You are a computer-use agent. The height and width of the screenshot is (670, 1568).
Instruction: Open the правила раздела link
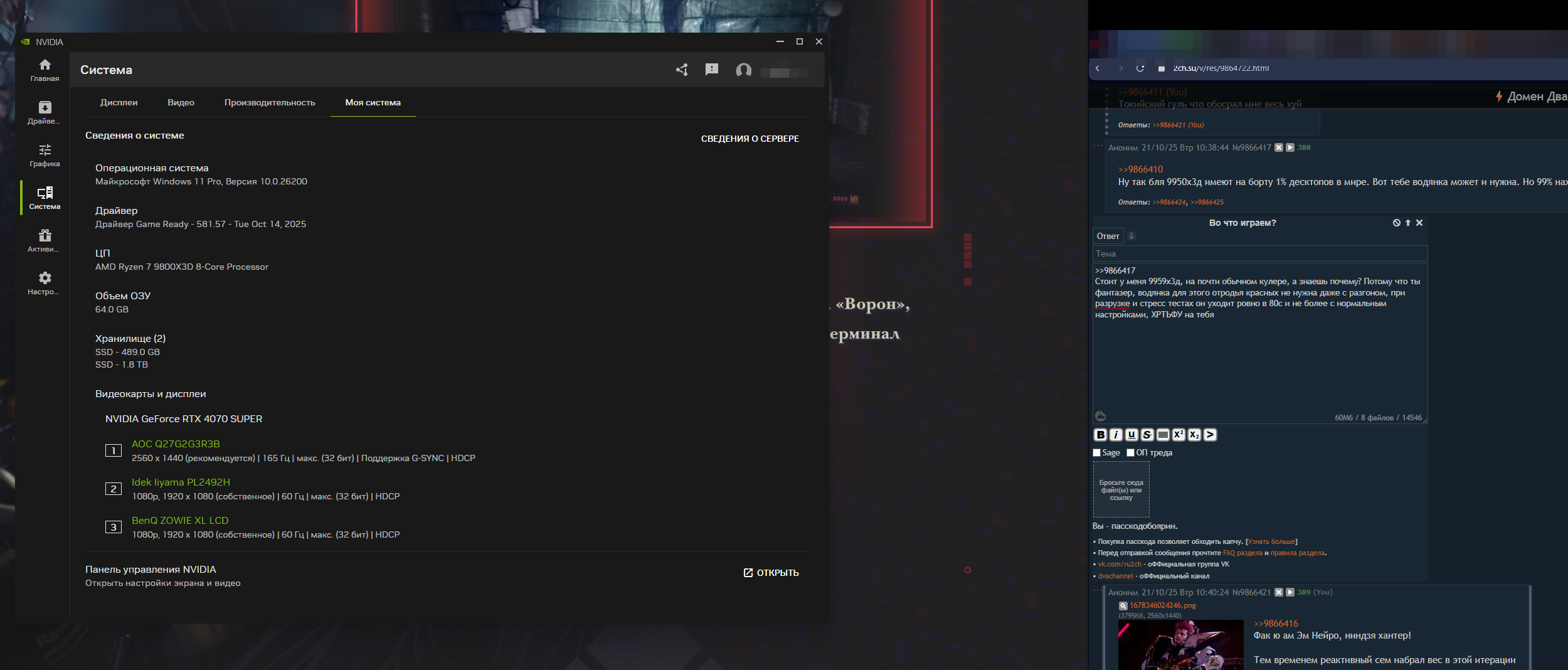coord(1298,553)
